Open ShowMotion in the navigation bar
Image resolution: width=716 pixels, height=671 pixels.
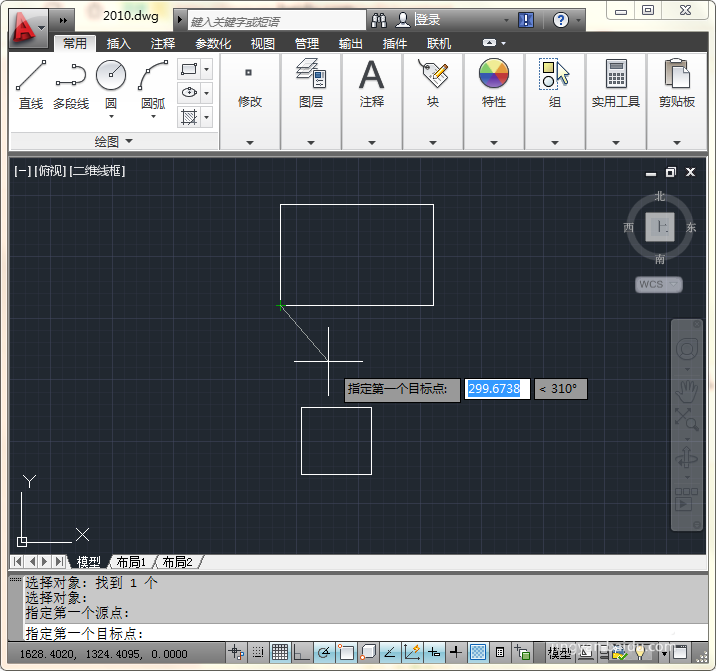[x=687, y=499]
